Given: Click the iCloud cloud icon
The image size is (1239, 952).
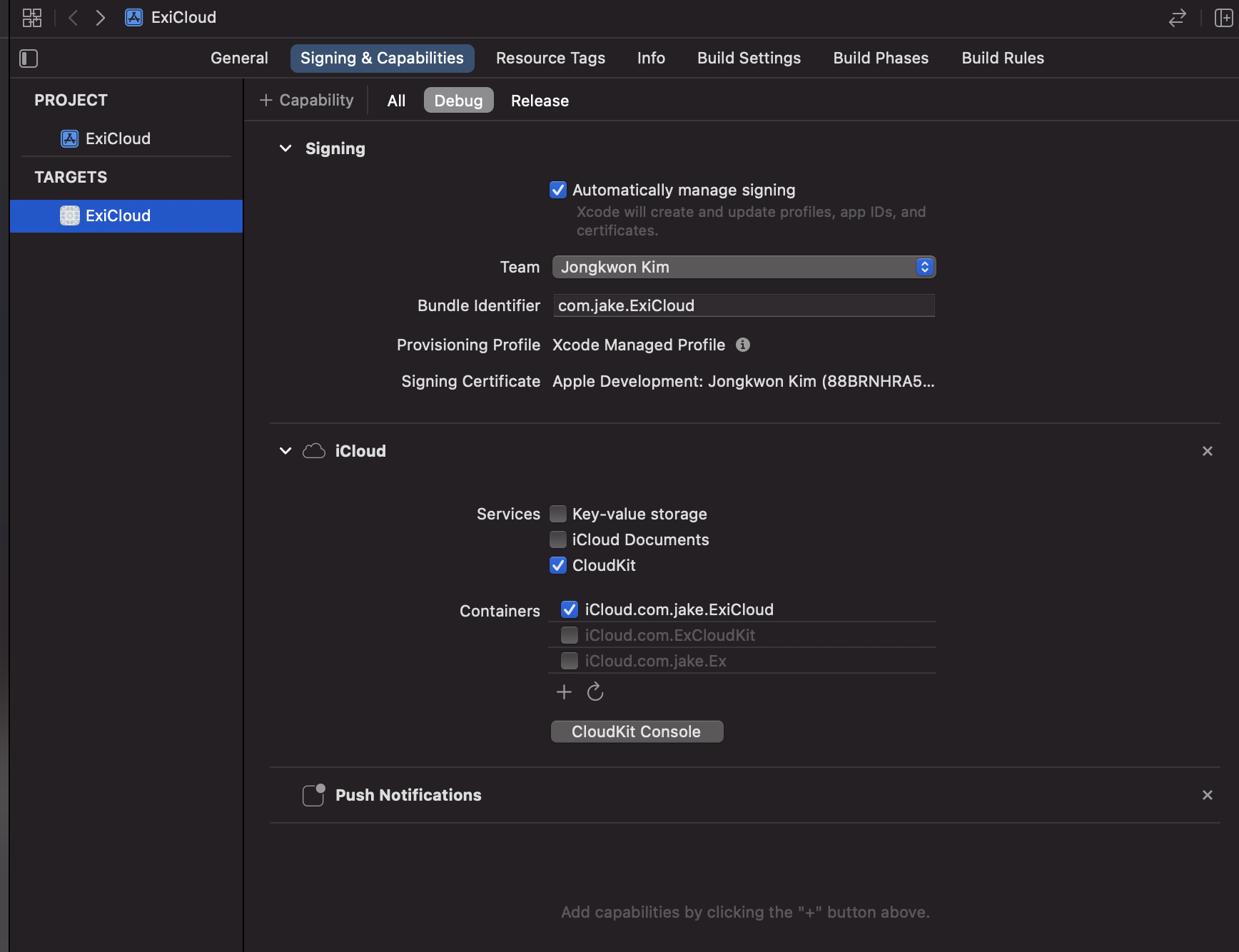Looking at the screenshot, I should 314,451.
